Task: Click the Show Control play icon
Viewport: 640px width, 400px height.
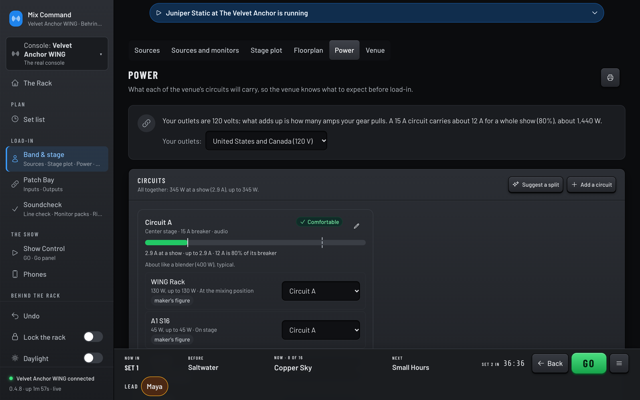Action: (15, 253)
